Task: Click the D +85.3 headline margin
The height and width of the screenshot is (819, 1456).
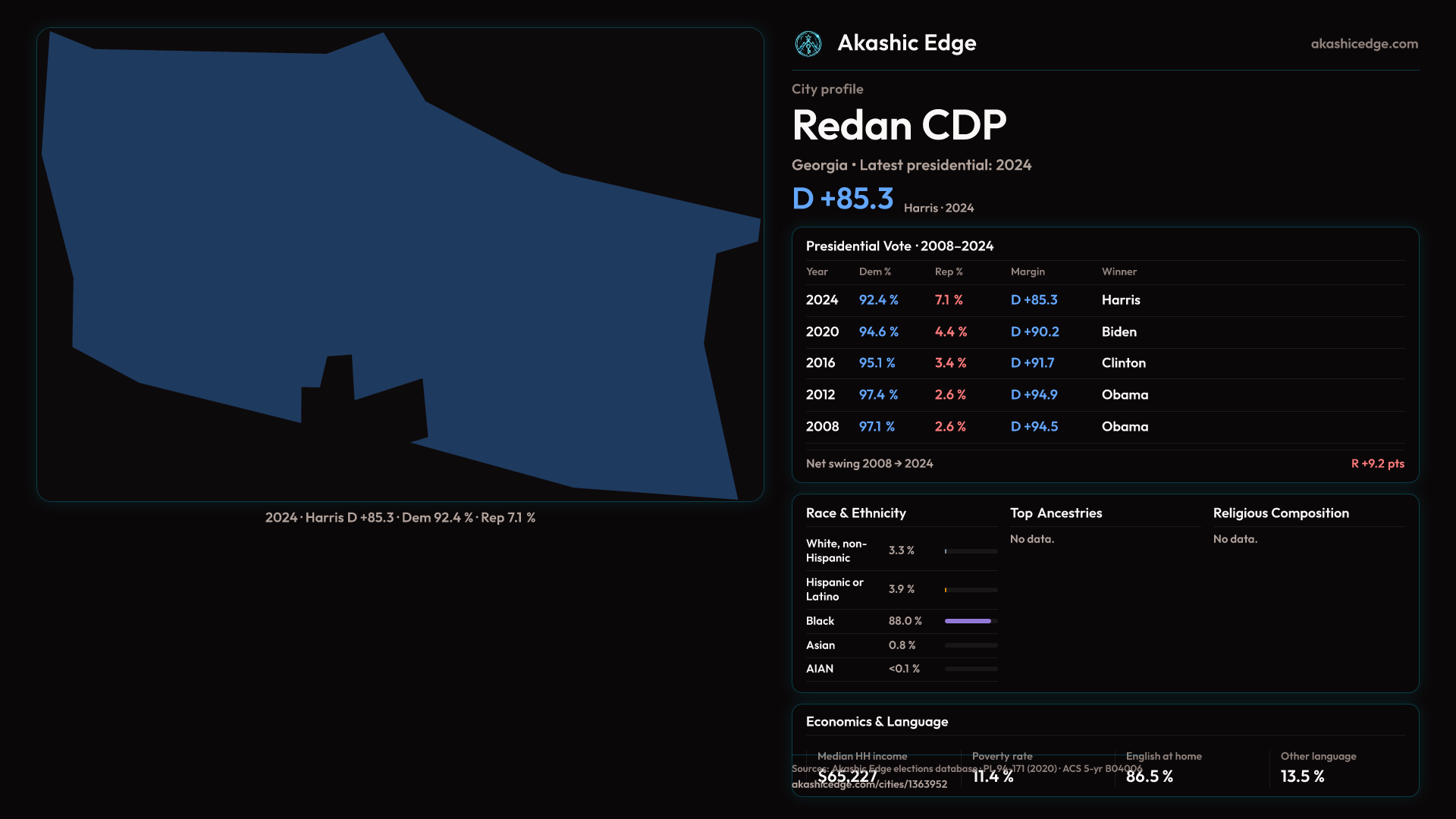Action: pyautogui.click(x=843, y=199)
